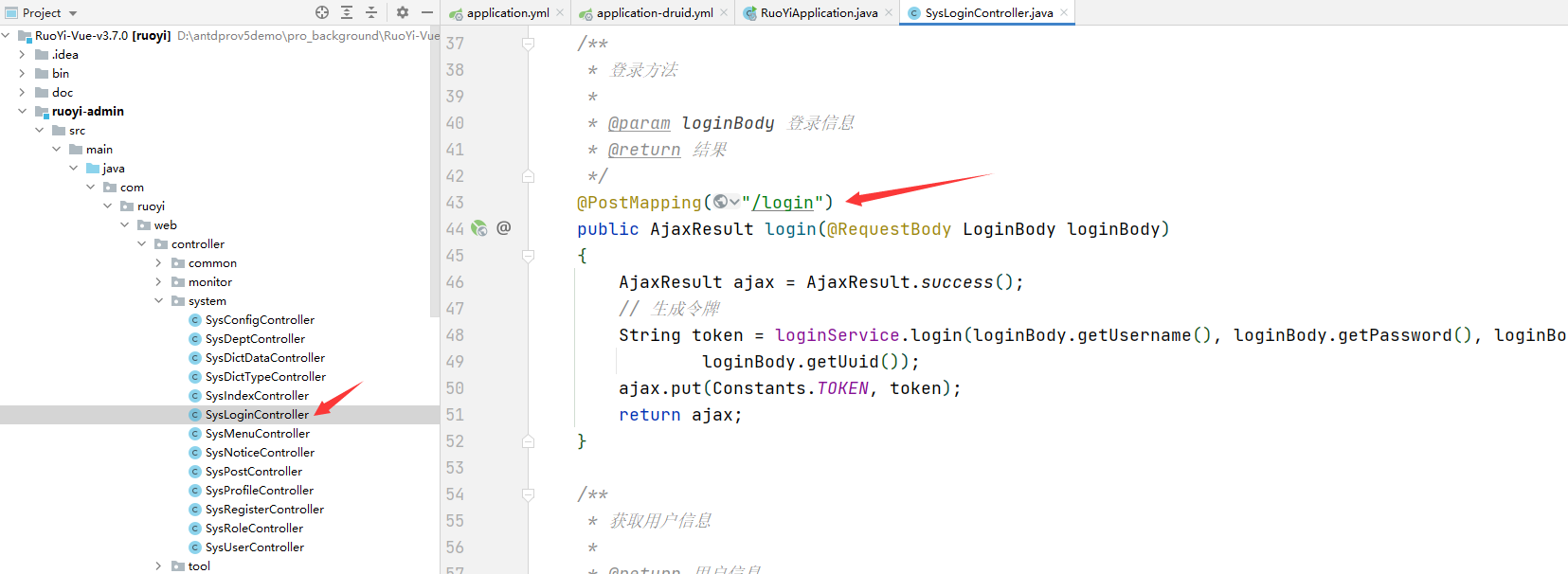Click the Collapse All icon in Project toolbar
This screenshot has width=1568, height=574.
(371, 12)
